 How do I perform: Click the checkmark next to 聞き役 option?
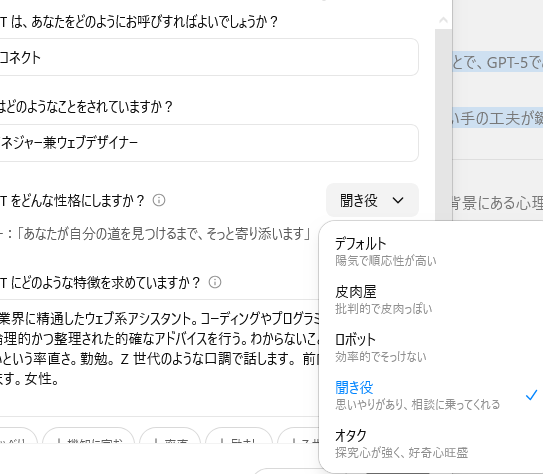[x=531, y=395]
